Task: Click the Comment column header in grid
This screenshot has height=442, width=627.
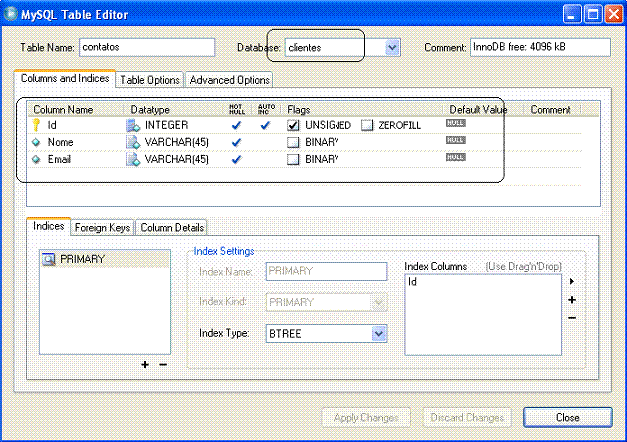Action: point(550,110)
